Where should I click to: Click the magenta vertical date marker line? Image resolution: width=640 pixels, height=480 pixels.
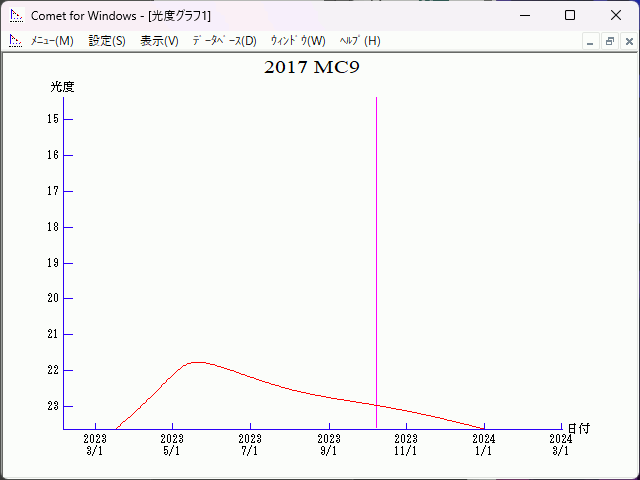click(376, 250)
